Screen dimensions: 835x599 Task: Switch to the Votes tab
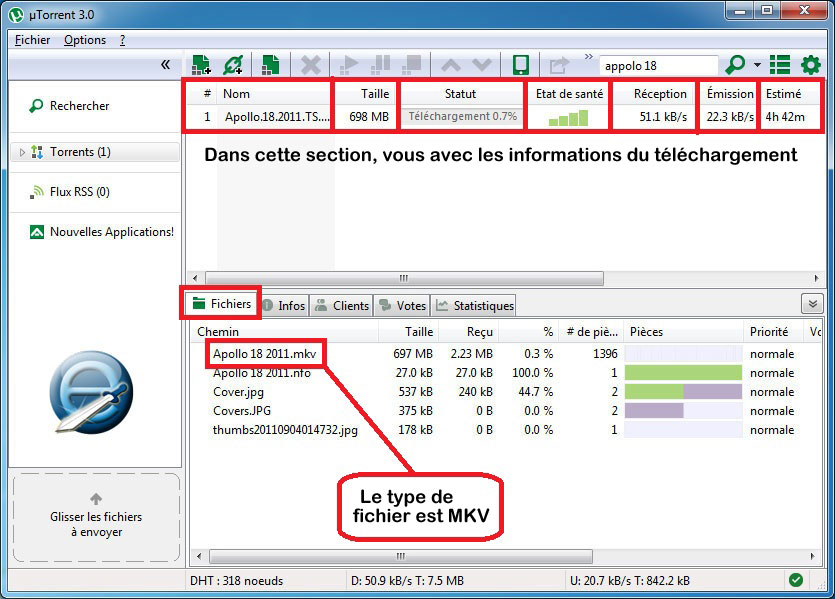[x=402, y=306]
